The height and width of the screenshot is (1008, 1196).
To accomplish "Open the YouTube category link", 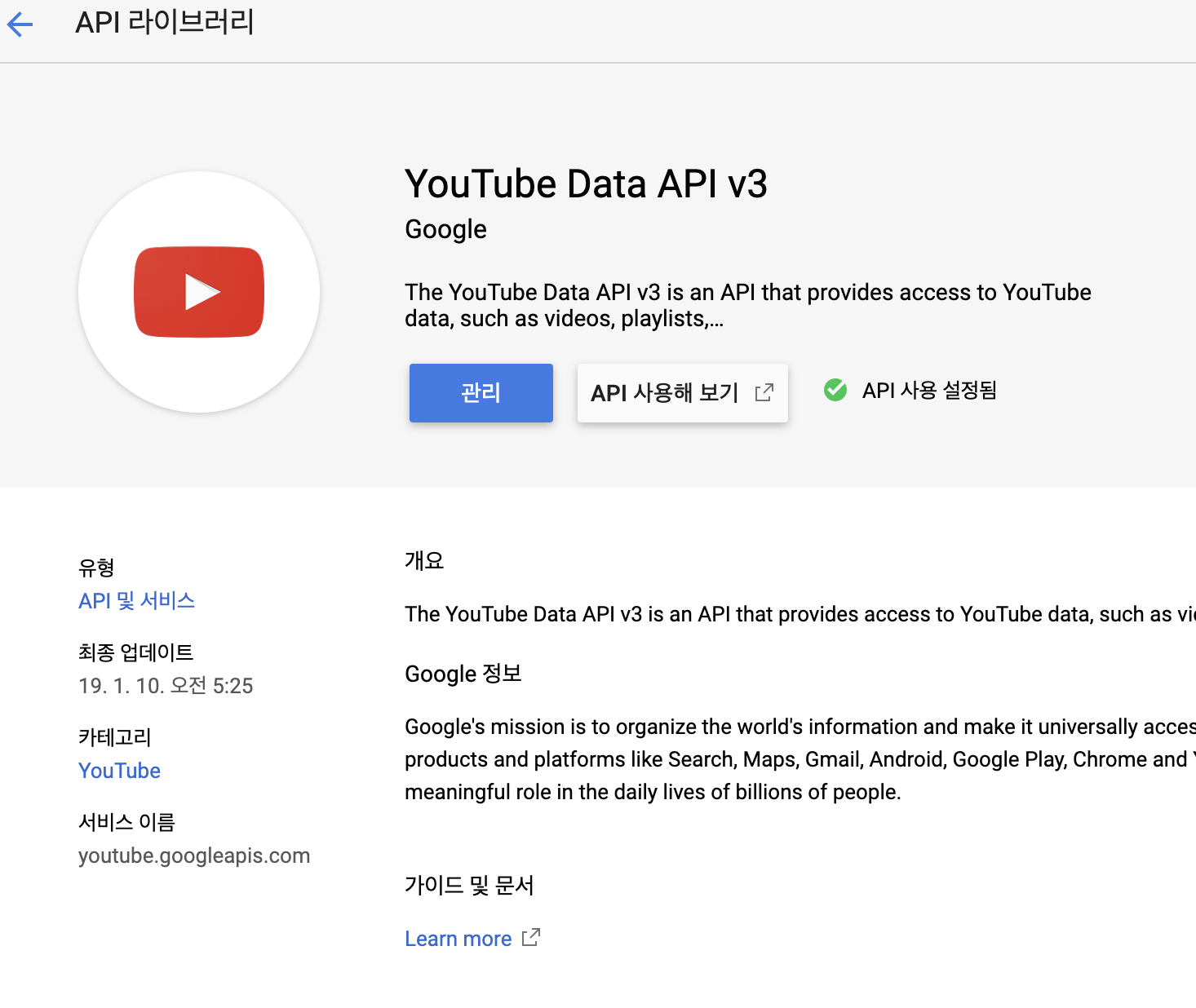I will (119, 771).
